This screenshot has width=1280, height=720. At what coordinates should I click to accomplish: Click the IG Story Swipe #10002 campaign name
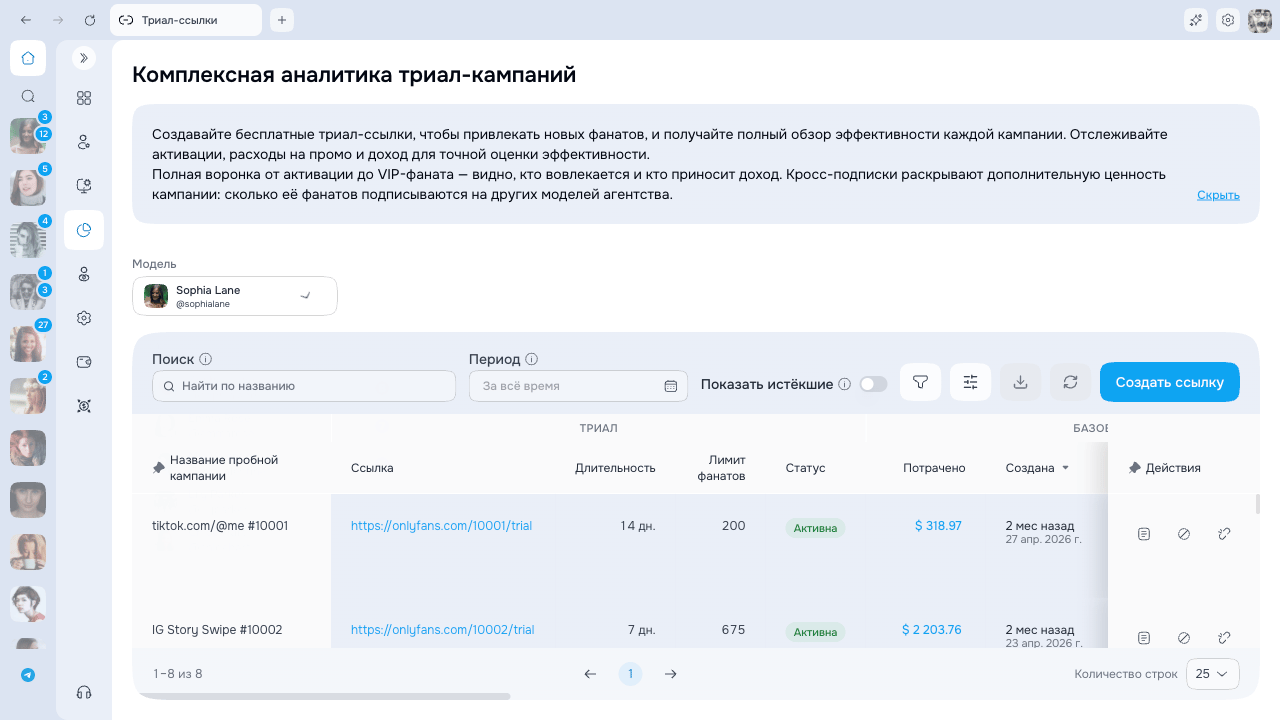click(217, 630)
